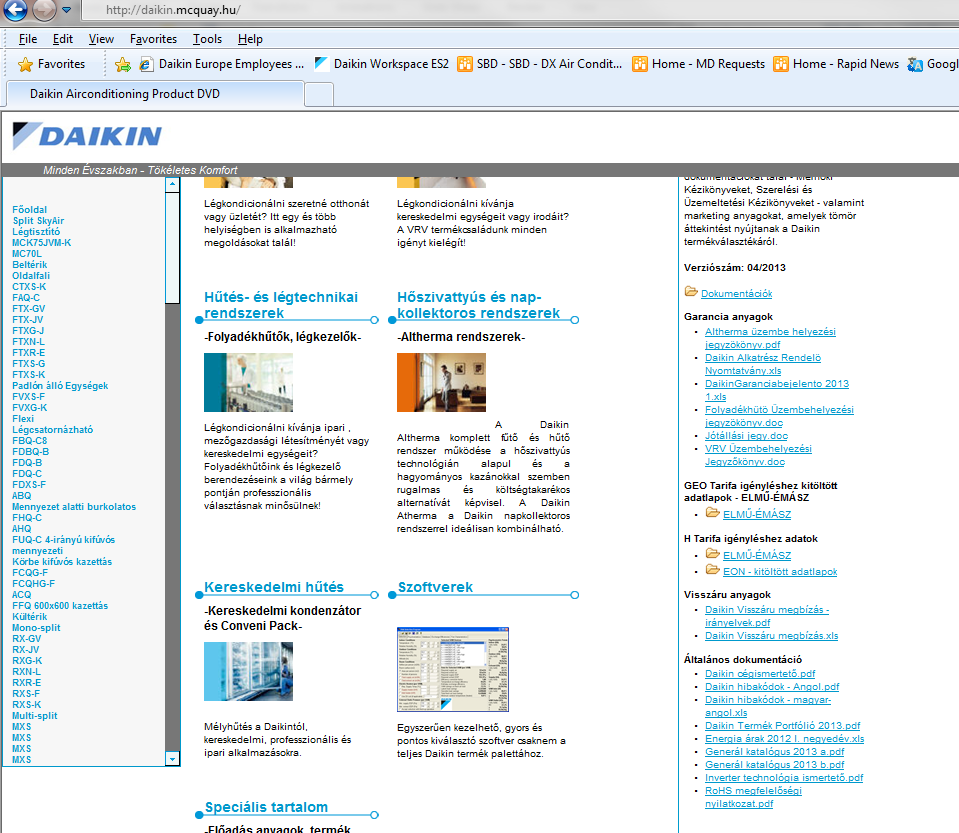
Task: Open the Favorites menu
Action: [153, 39]
